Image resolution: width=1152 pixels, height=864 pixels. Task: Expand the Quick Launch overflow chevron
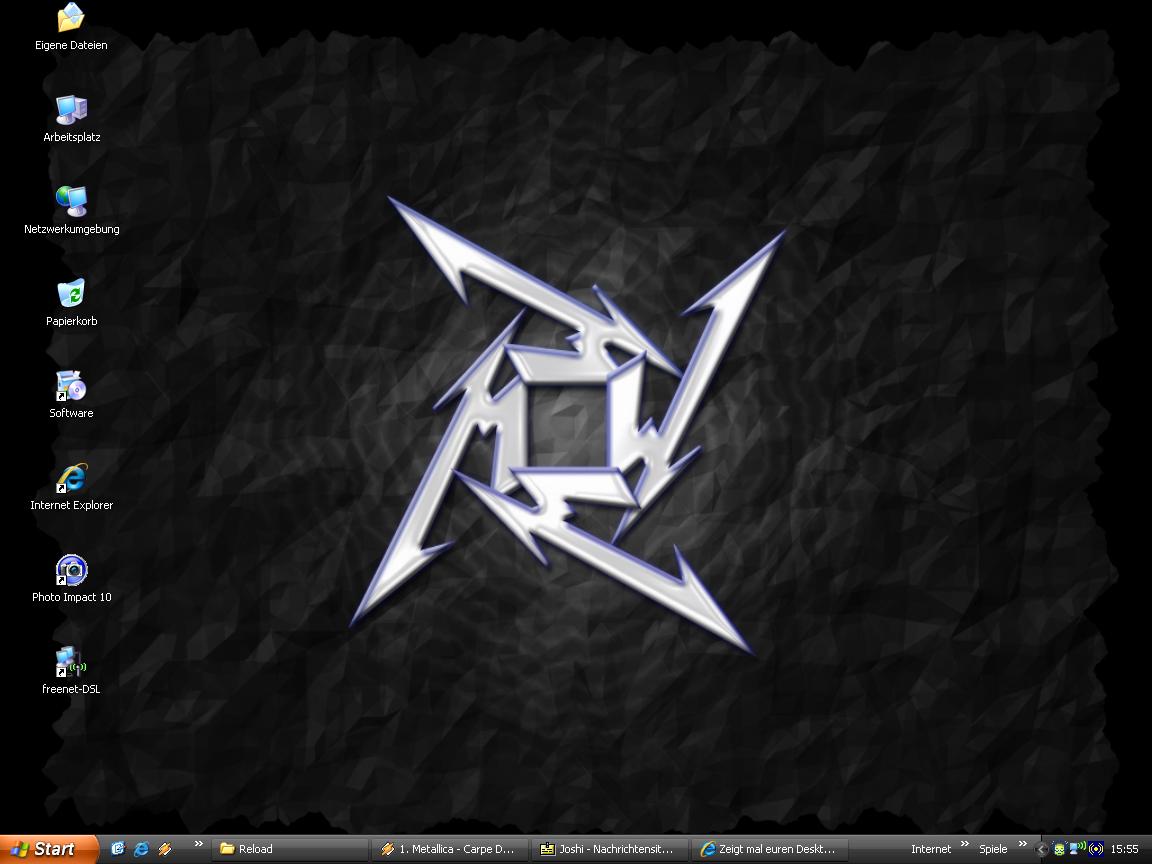pos(198,844)
